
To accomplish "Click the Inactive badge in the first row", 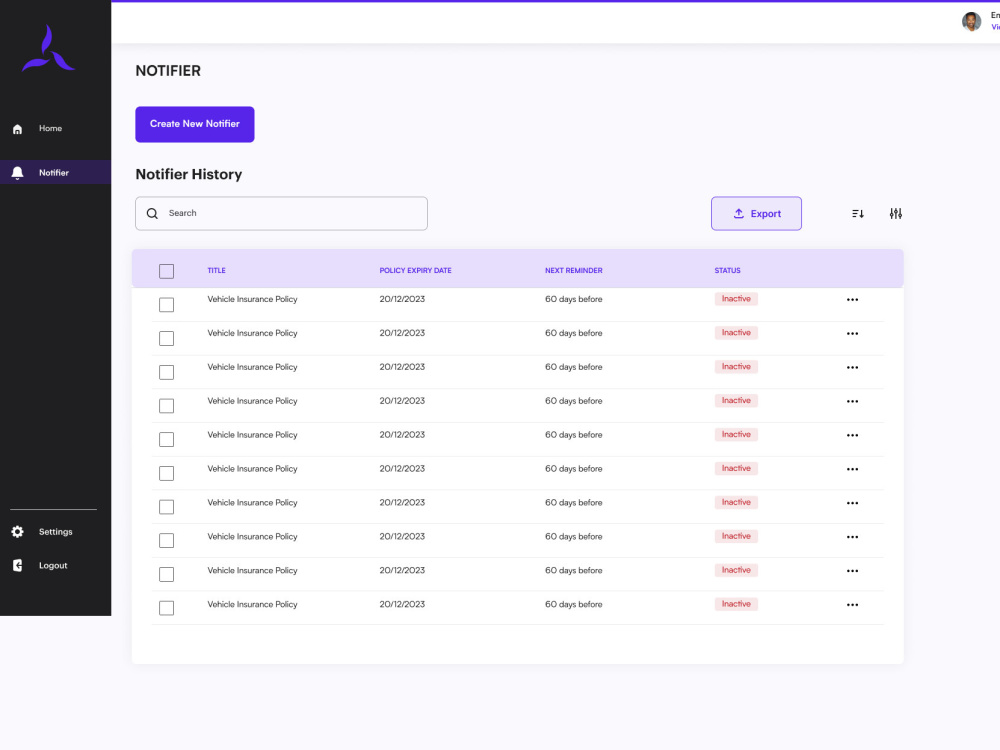I will pyautogui.click(x=736, y=299).
